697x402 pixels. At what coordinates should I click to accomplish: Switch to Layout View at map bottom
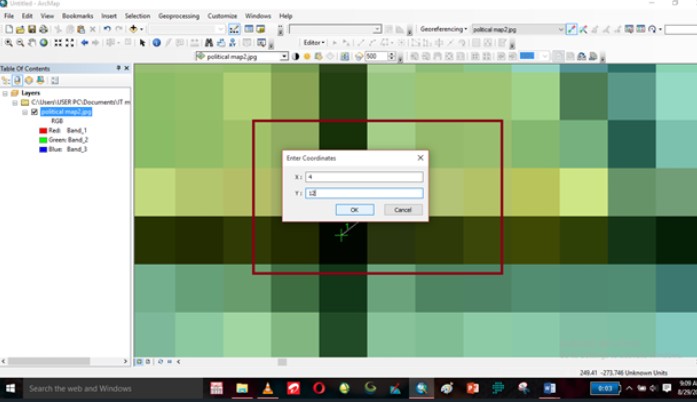[x=148, y=362]
